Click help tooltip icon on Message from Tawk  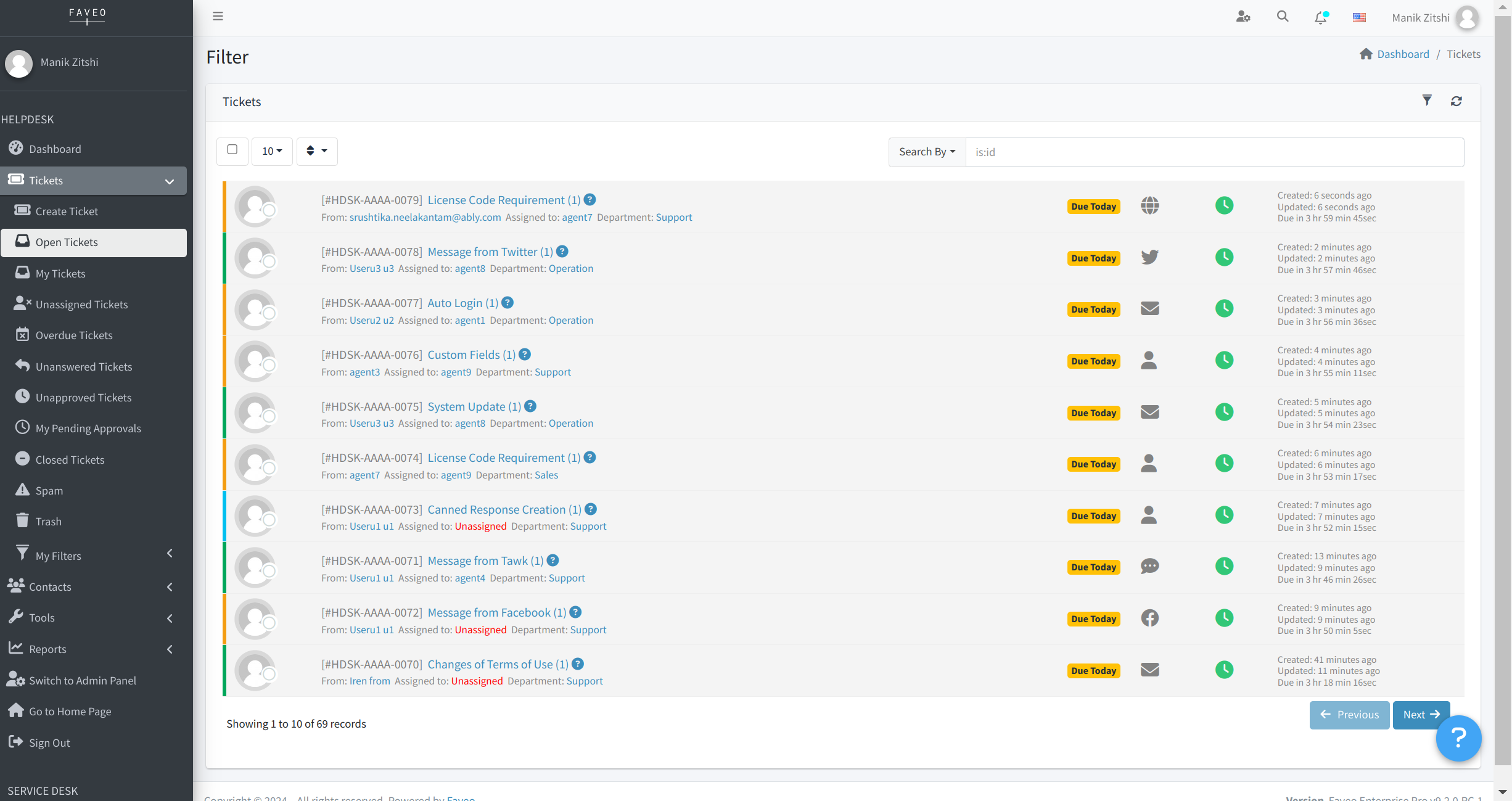(553, 561)
